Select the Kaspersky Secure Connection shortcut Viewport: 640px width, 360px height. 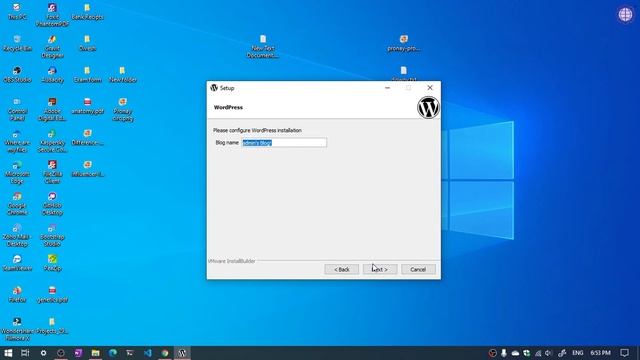click(52, 141)
